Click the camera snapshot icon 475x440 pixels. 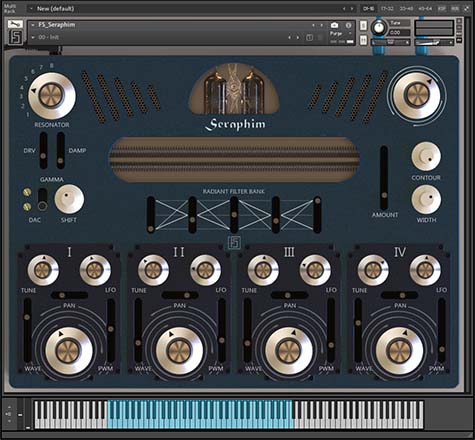[334, 25]
